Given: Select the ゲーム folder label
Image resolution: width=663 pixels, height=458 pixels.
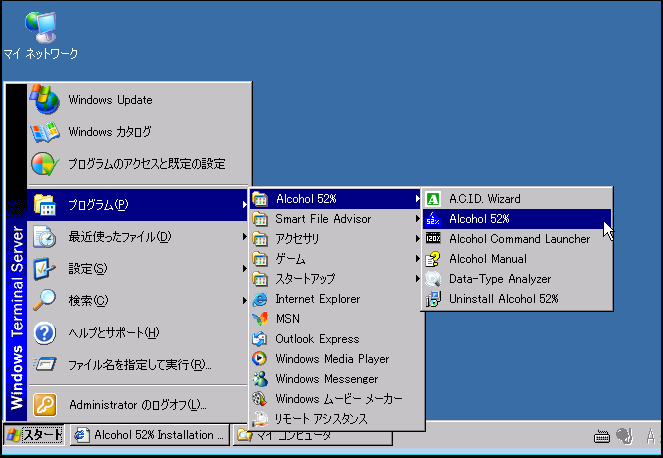Looking at the screenshot, I should tap(290, 259).
